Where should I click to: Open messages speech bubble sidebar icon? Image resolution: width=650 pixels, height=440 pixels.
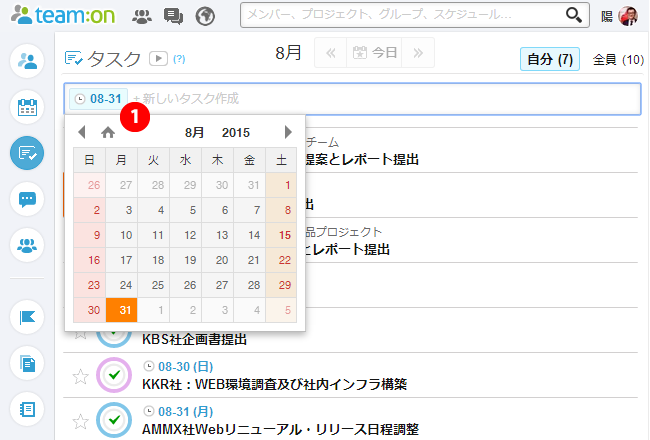(x=27, y=199)
